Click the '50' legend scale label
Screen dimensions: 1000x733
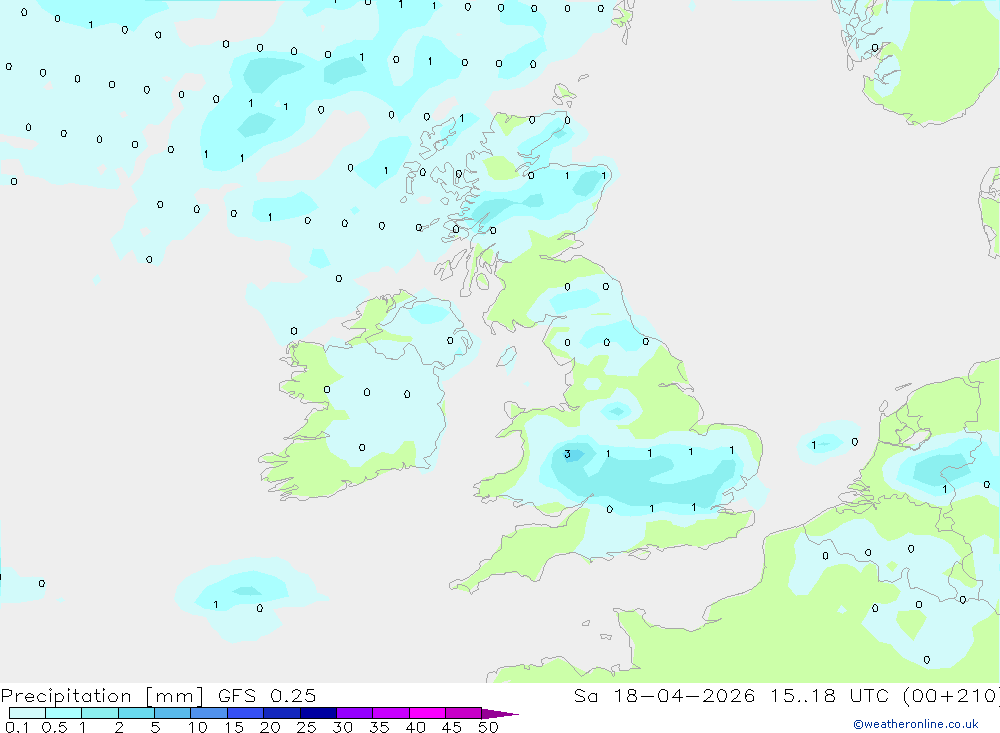(x=488, y=727)
